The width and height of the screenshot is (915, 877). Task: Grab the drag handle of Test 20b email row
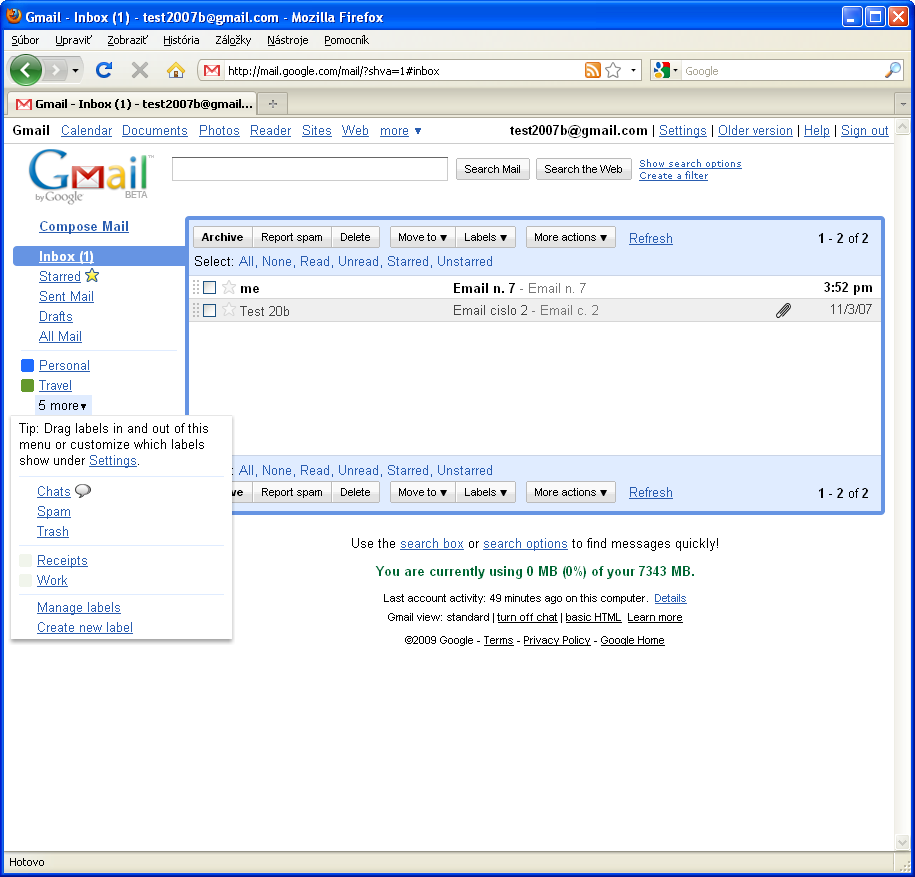pos(195,310)
